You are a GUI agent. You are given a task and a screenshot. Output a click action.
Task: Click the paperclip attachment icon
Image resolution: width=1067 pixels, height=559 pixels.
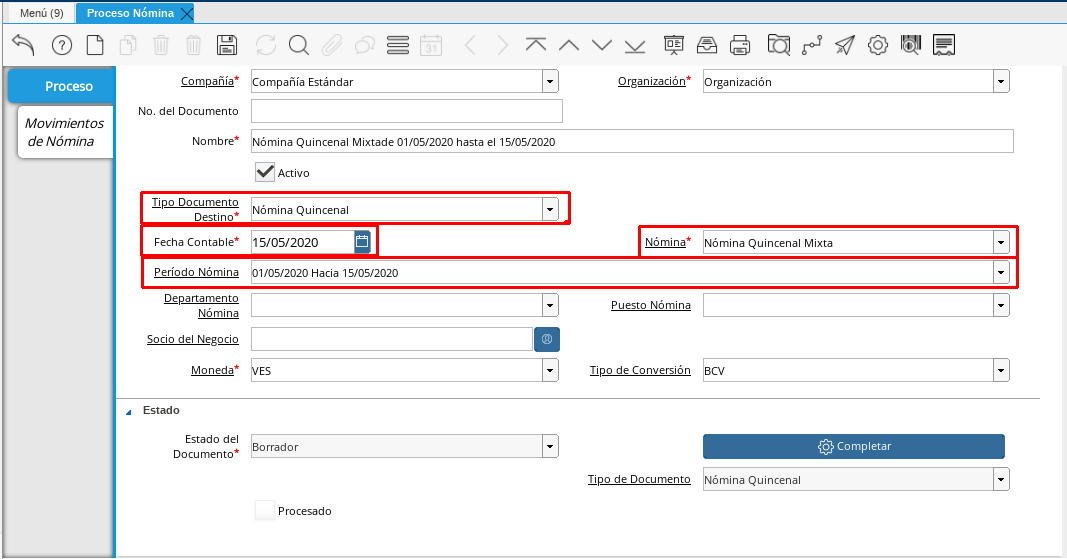click(x=331, y=45)
